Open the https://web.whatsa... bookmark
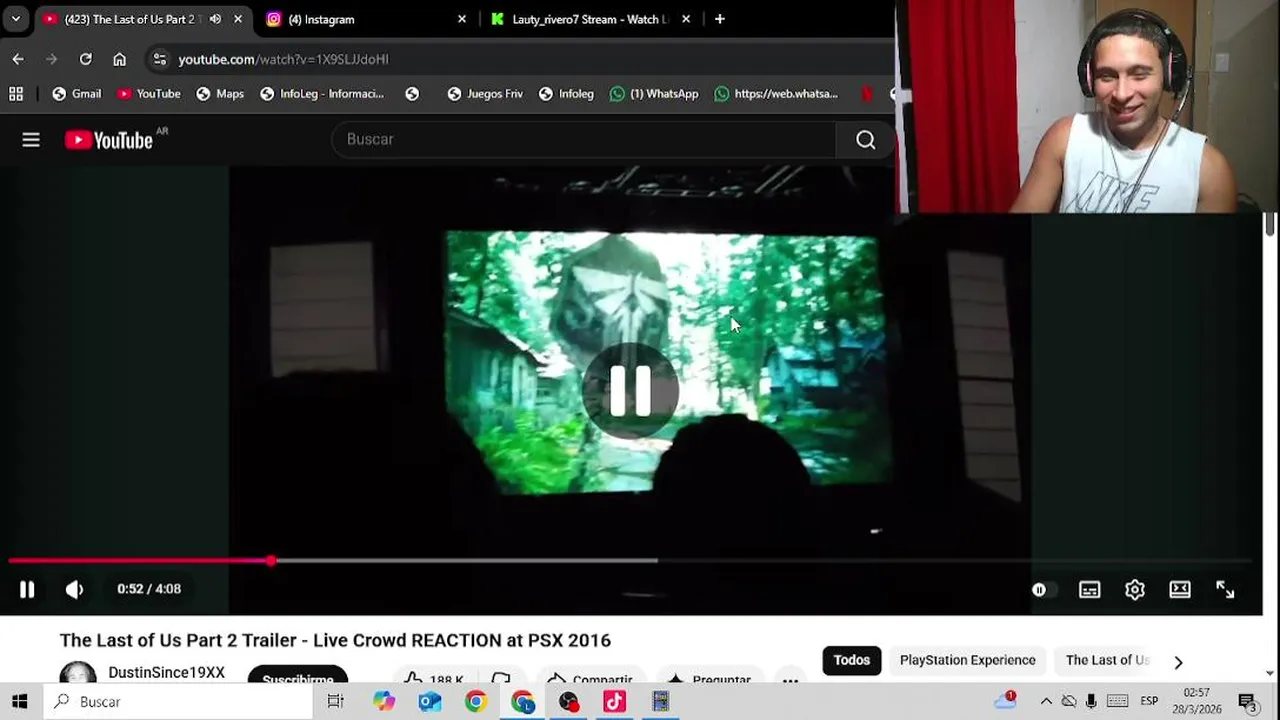This screenshot has width=1280, height=720. tap(777, 94)
